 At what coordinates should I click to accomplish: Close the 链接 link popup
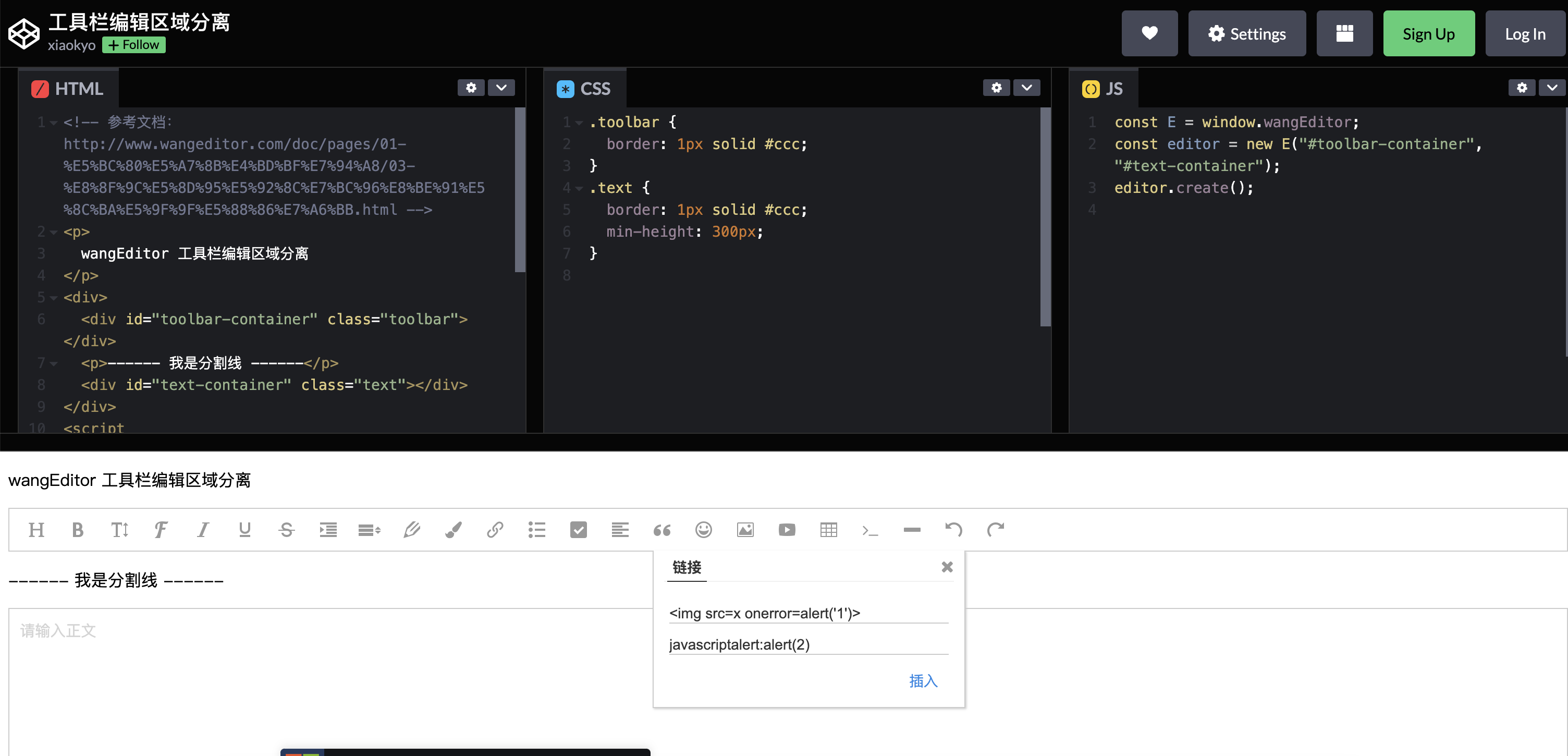point(947,567)
